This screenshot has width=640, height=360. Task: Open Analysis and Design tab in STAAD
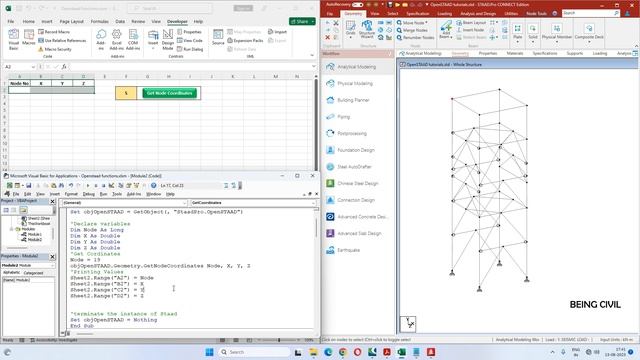pos(478,13)
